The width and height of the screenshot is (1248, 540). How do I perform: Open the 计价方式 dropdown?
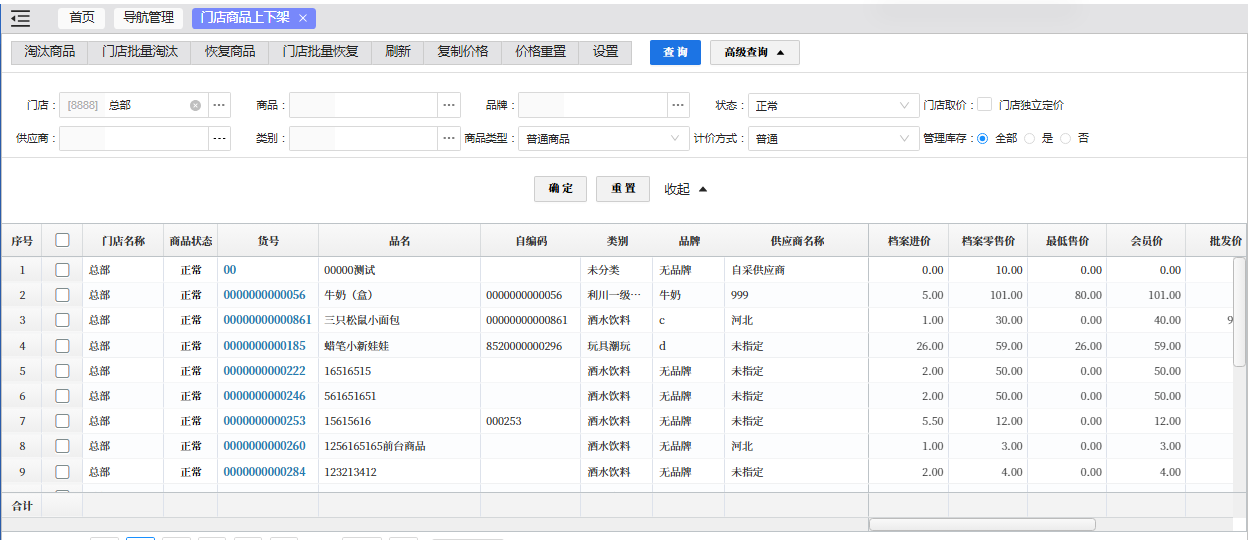coord(834,139)
